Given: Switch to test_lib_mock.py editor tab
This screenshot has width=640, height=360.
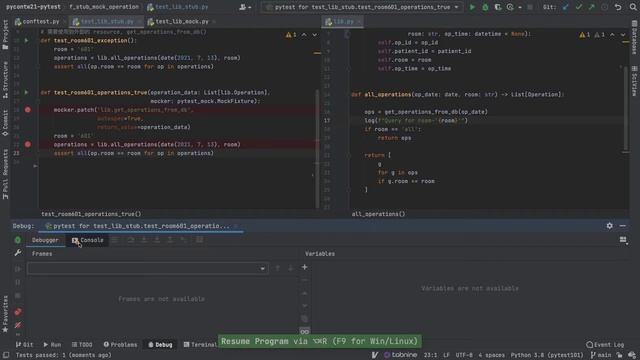Looking at the screenshot, I should tap(181, 21).
